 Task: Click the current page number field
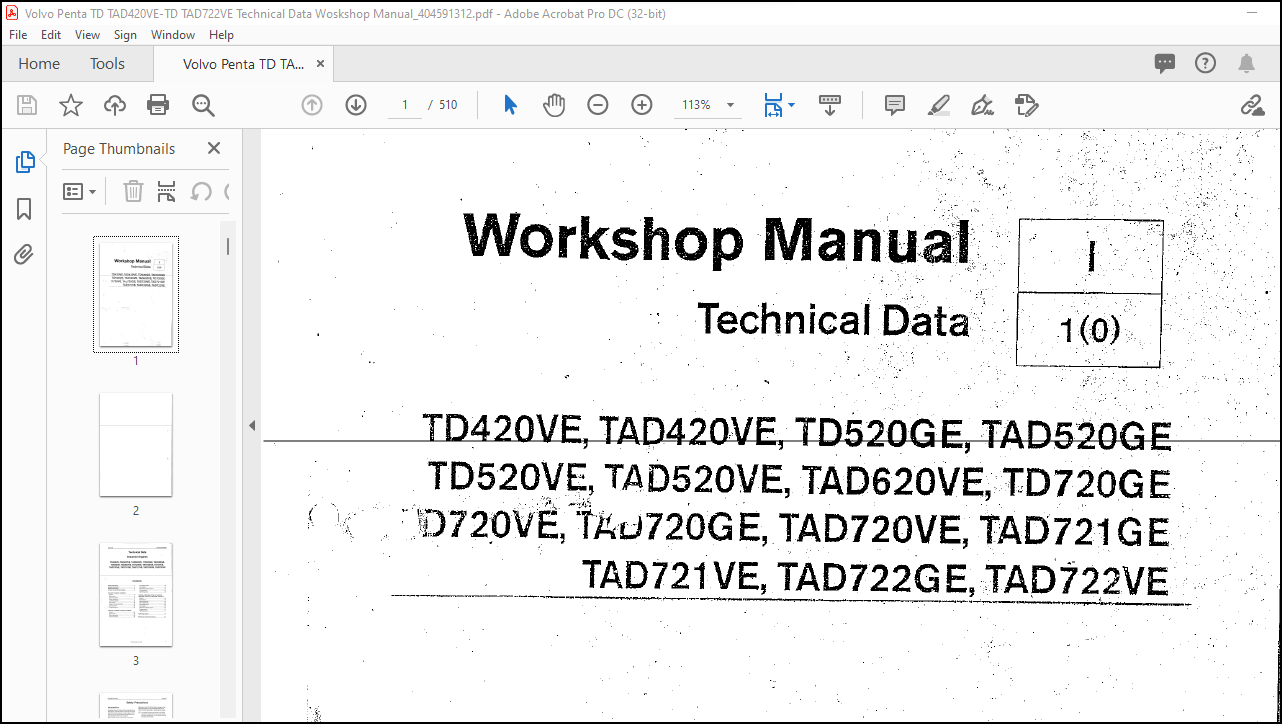pos(405,105)
